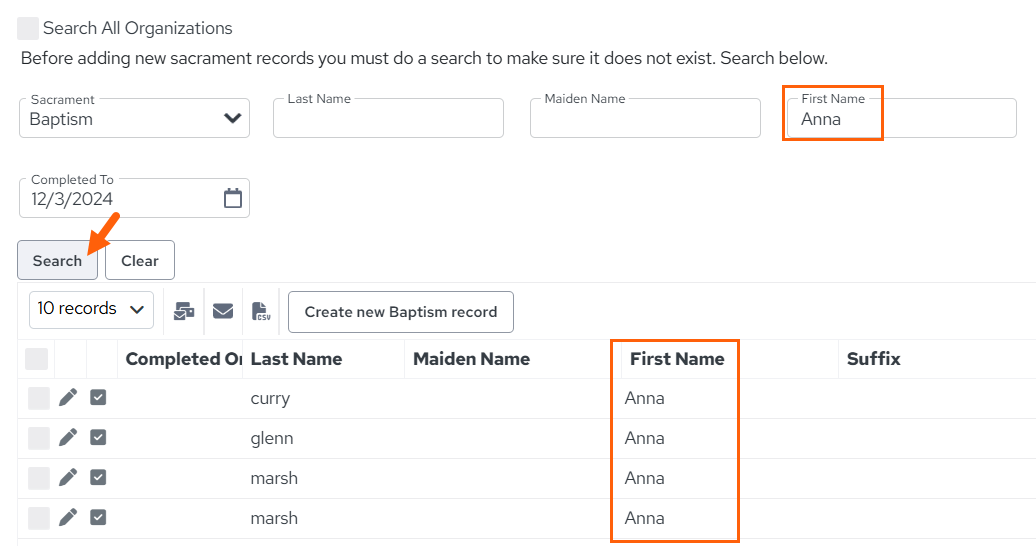Open the Sacrament Baptism dropdown
The image size is (1036, 546).
tap(135, 118)
